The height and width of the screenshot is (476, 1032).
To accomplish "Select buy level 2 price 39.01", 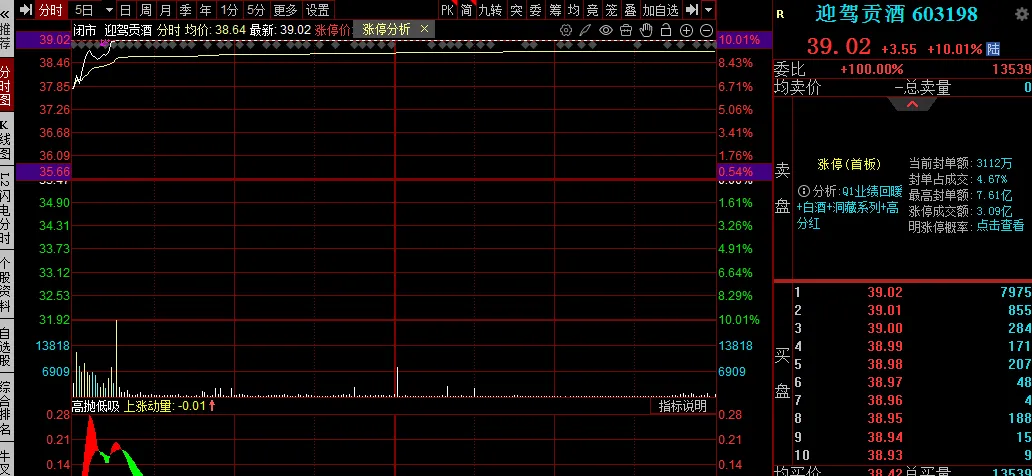I will coord(885,310).
